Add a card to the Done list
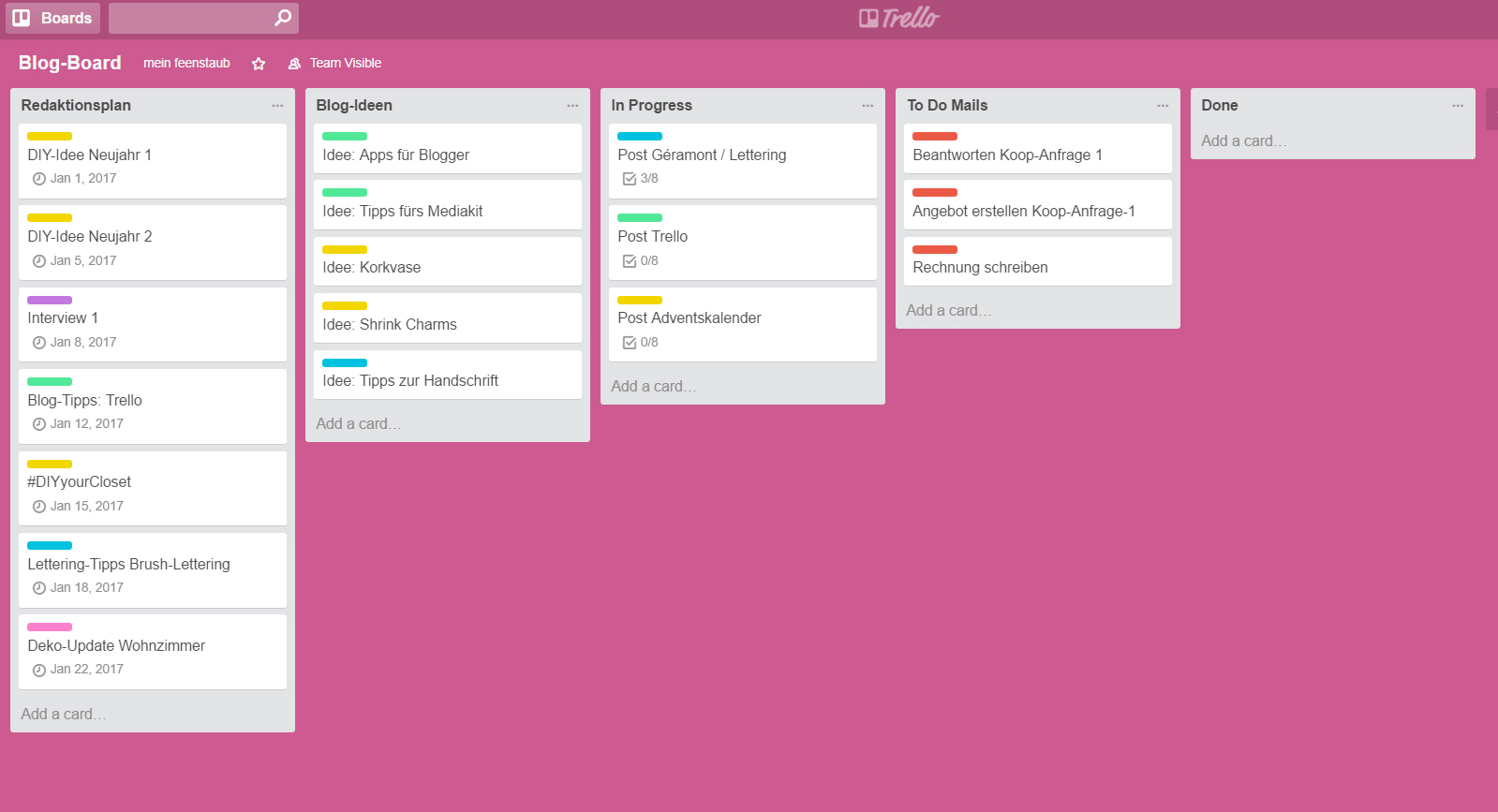This screenshot has width=1498, height=812. coord(1243,140)
